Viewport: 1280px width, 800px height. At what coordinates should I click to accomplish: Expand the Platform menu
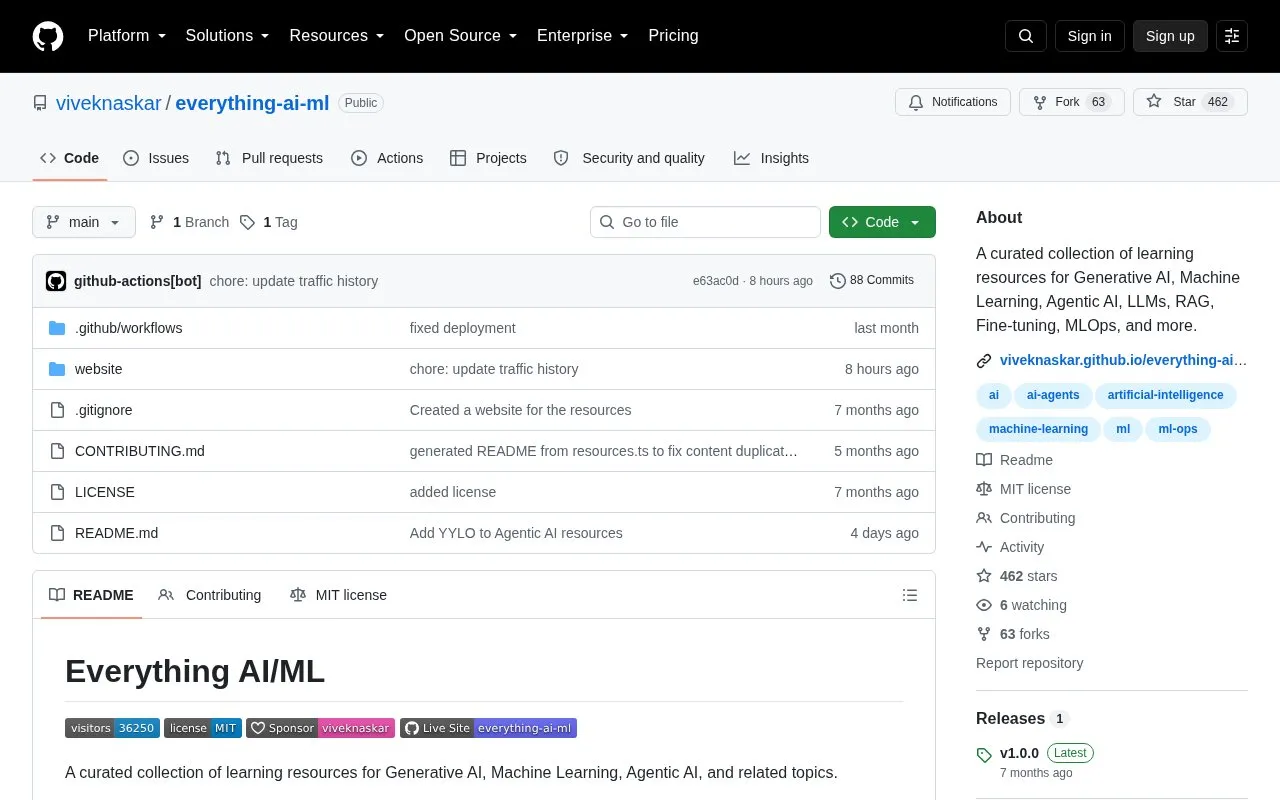[127, 36]
